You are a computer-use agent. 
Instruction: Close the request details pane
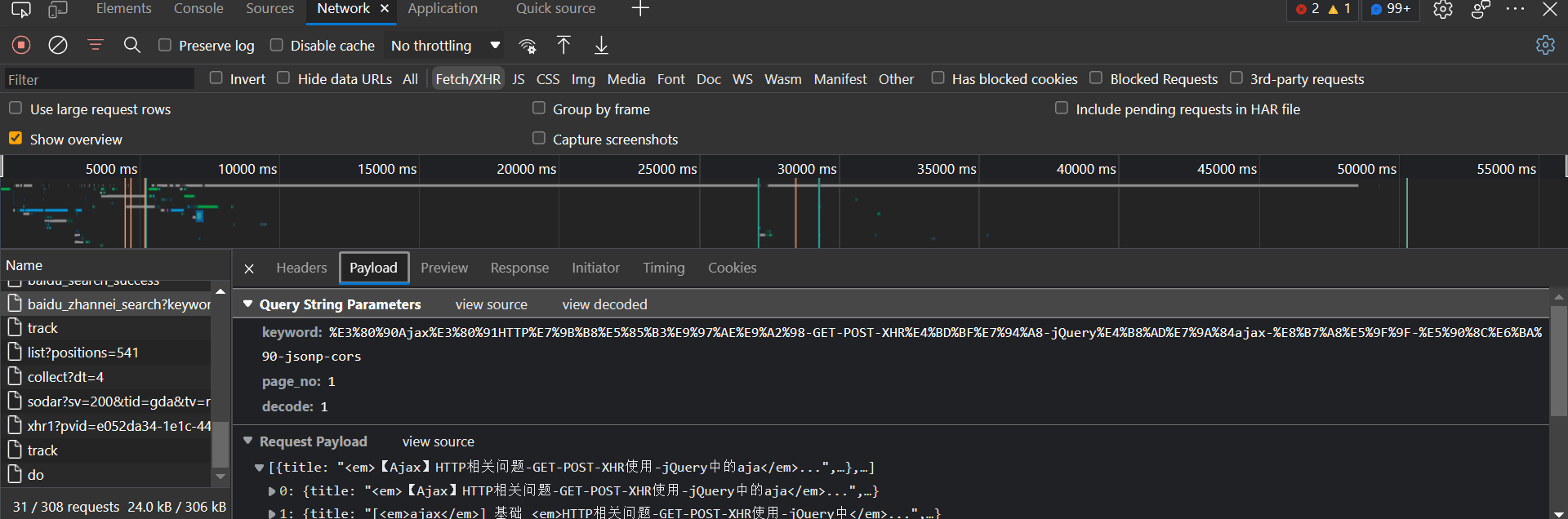pos(250,268)
